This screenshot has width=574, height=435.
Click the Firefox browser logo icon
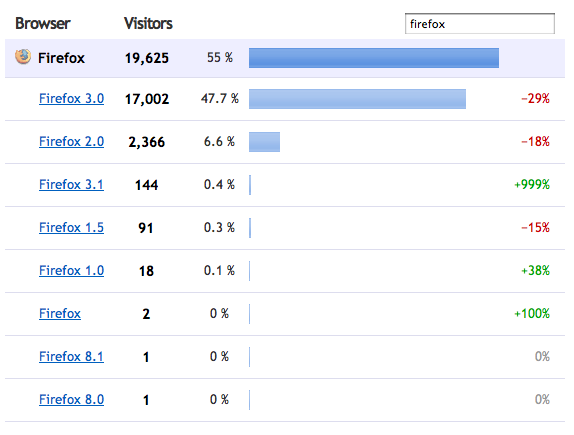click(23, 57)
